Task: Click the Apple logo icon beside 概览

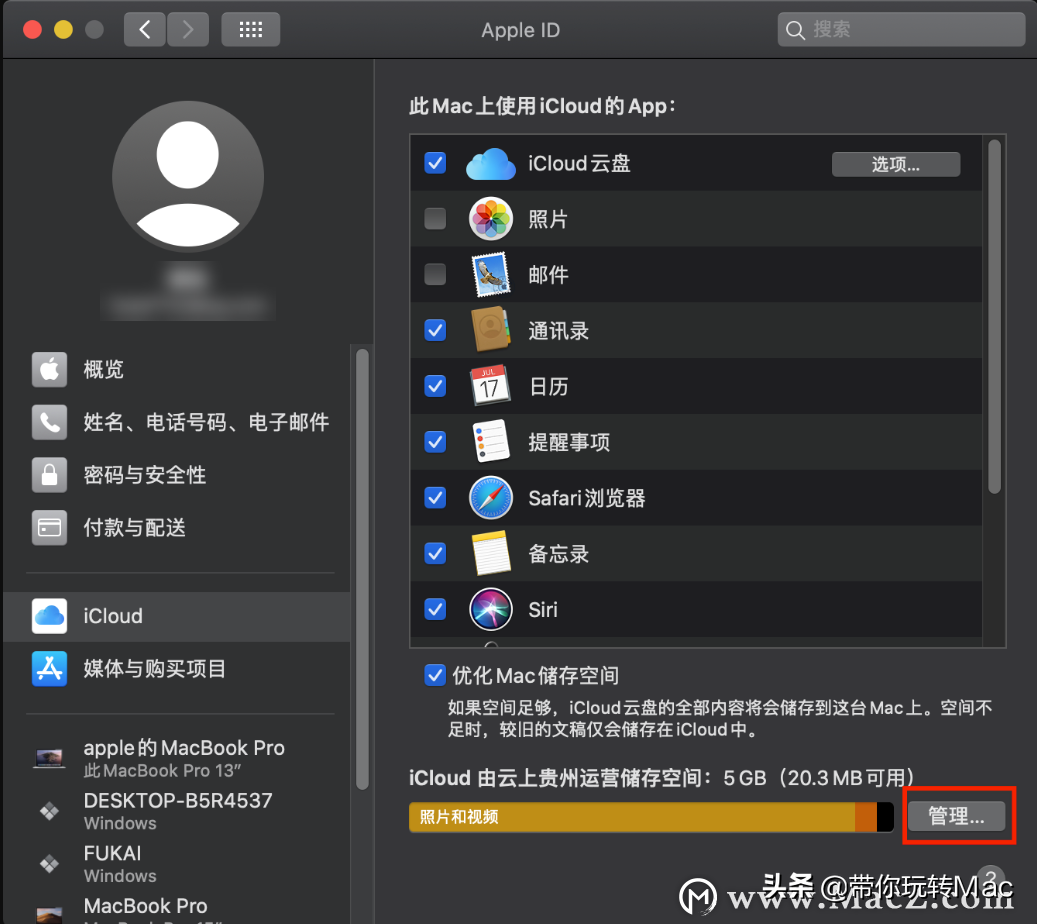Action: [x=50, y=369]
